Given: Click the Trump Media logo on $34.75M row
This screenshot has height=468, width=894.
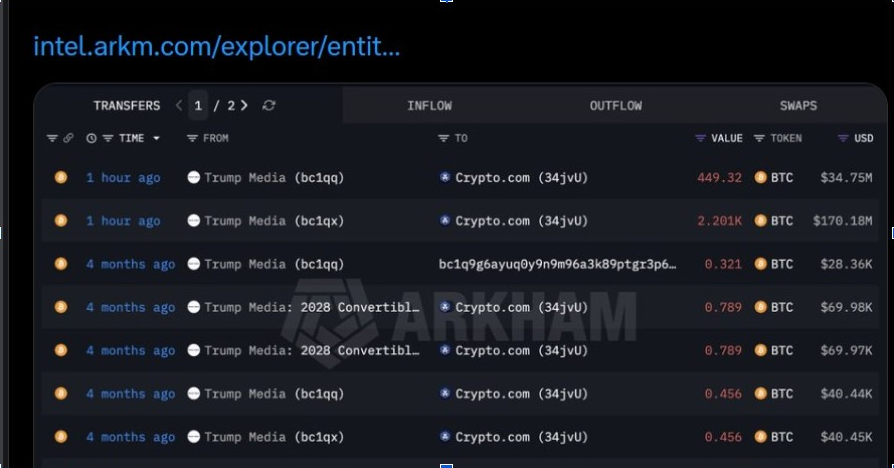Looking at the screenshot, I should pyautogui.click(x=194, y=177).
